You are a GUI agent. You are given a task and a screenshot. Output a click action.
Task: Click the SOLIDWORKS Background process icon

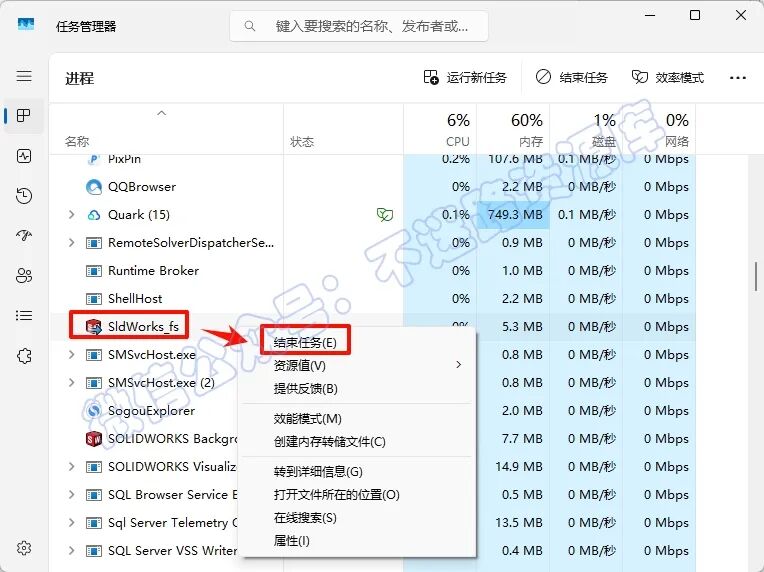[94, 439]
